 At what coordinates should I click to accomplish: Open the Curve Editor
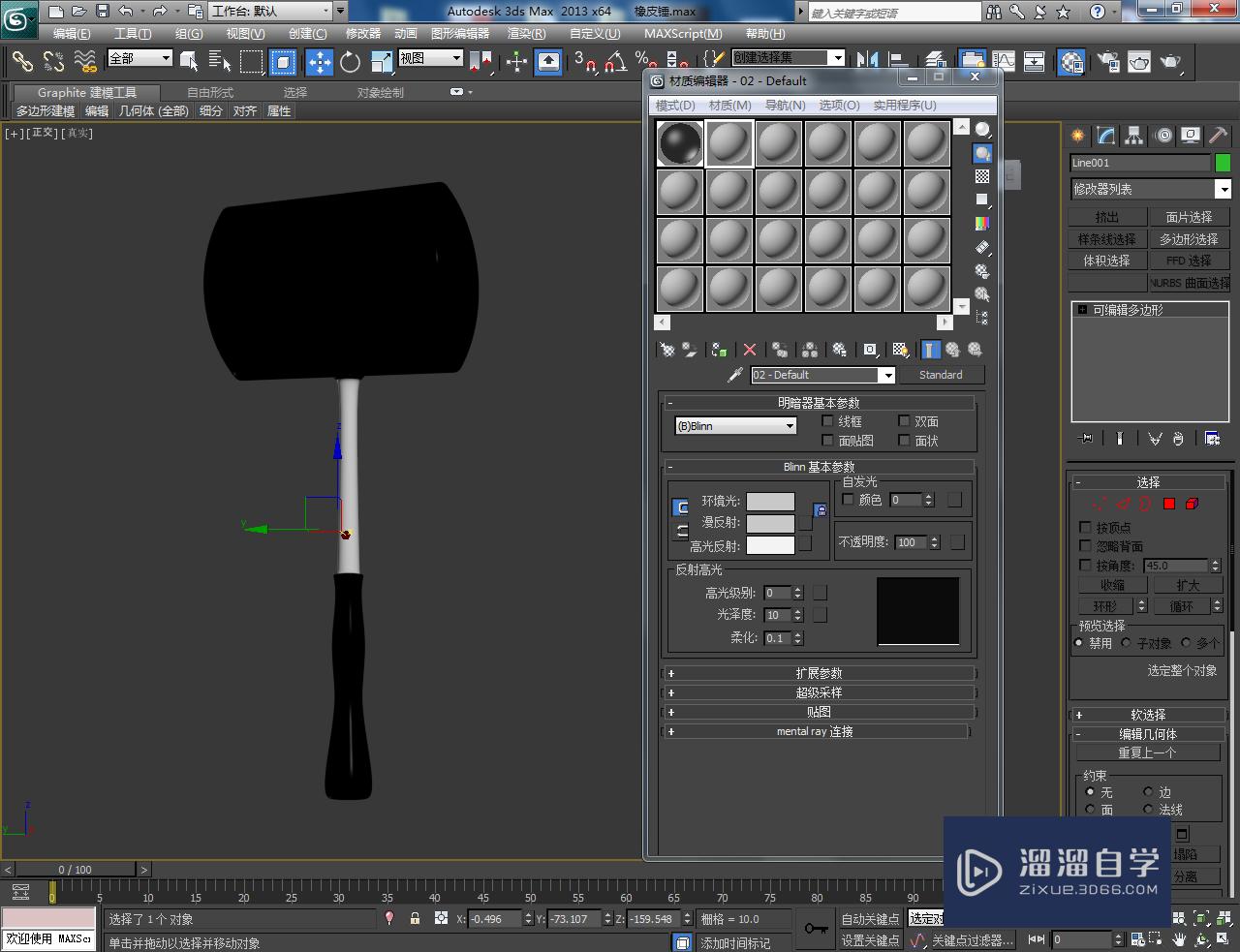click(x=1004, y=62)
